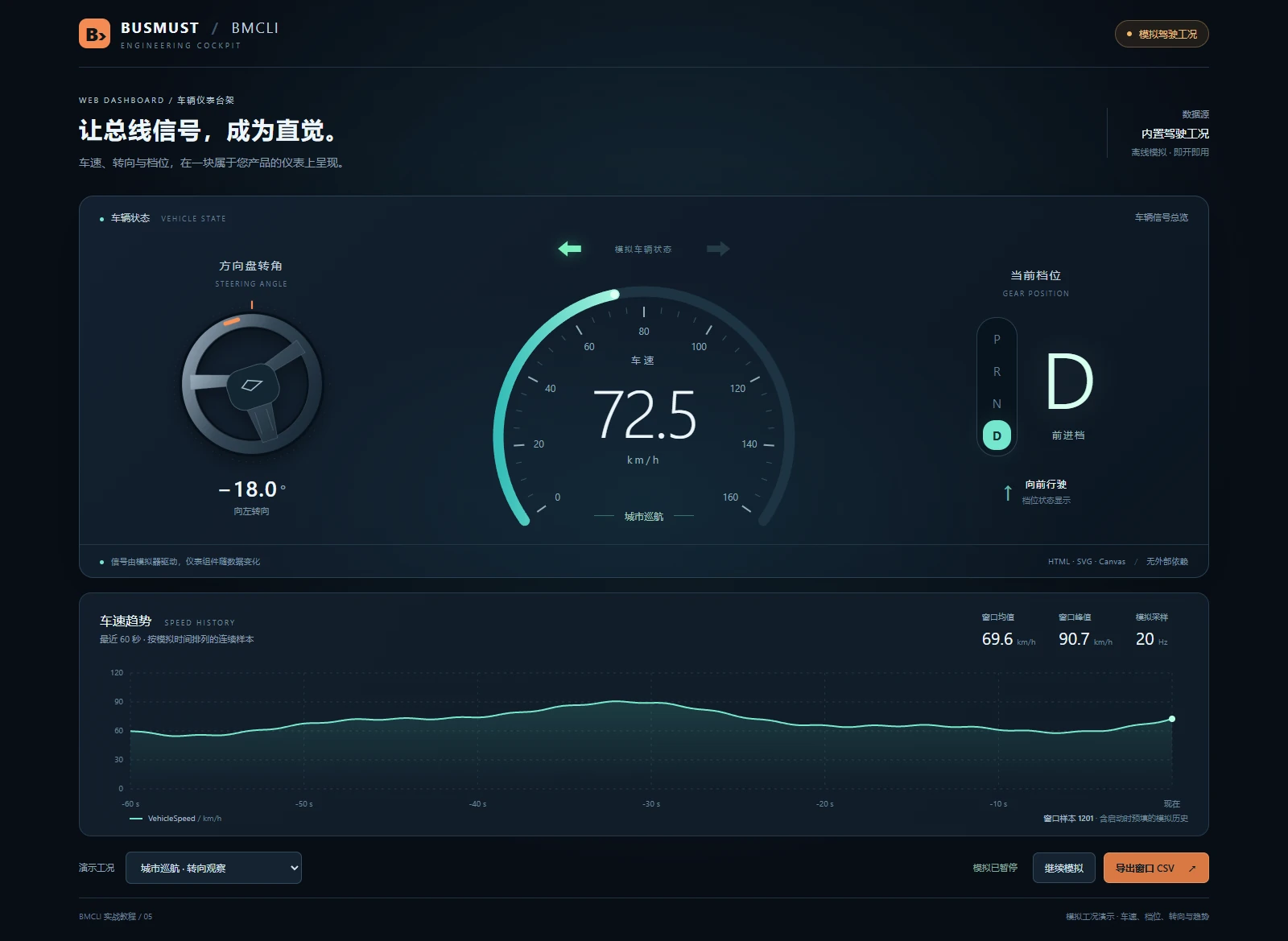1288x941 pixels.
Task: Click the 内置驾驶工况 data source text
Action: [x=1174, y=134]
